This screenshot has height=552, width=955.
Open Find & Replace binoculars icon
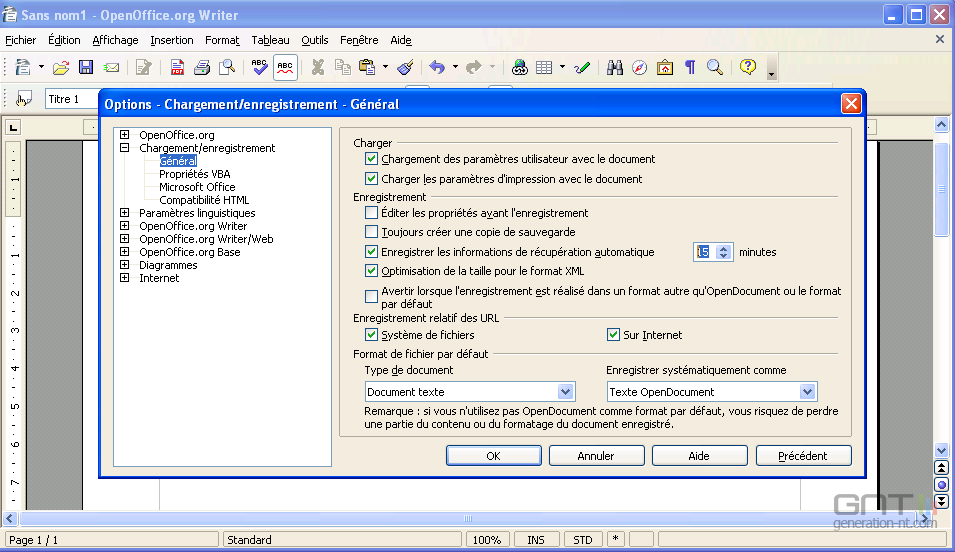click(x=615, y=67)
